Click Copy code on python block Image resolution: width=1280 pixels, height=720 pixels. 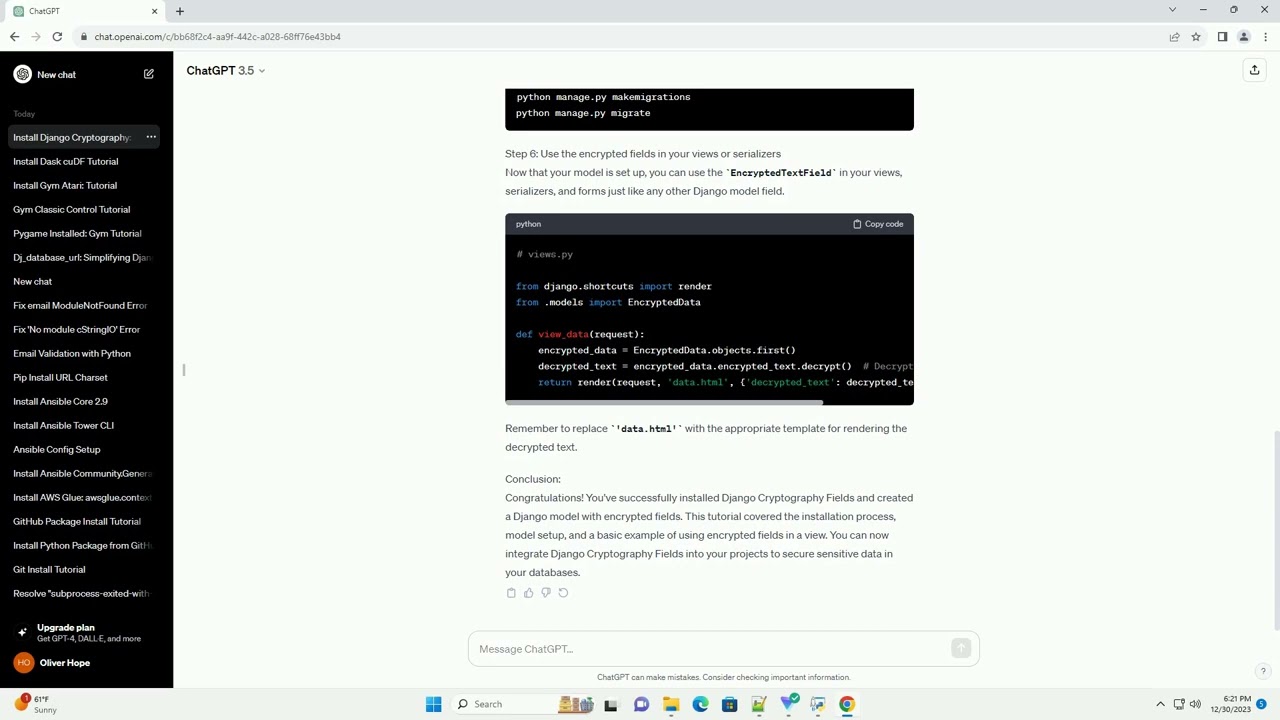tap(878, 224)
